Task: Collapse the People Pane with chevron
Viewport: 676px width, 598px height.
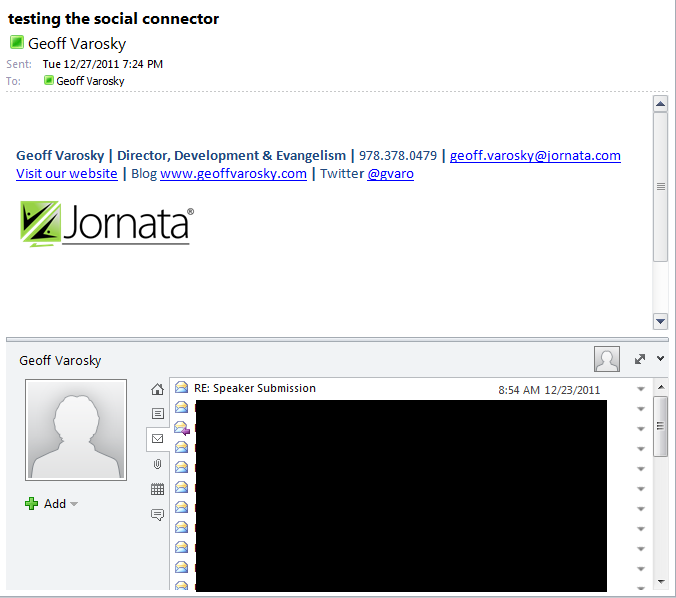Action: [x=661, y=359]
